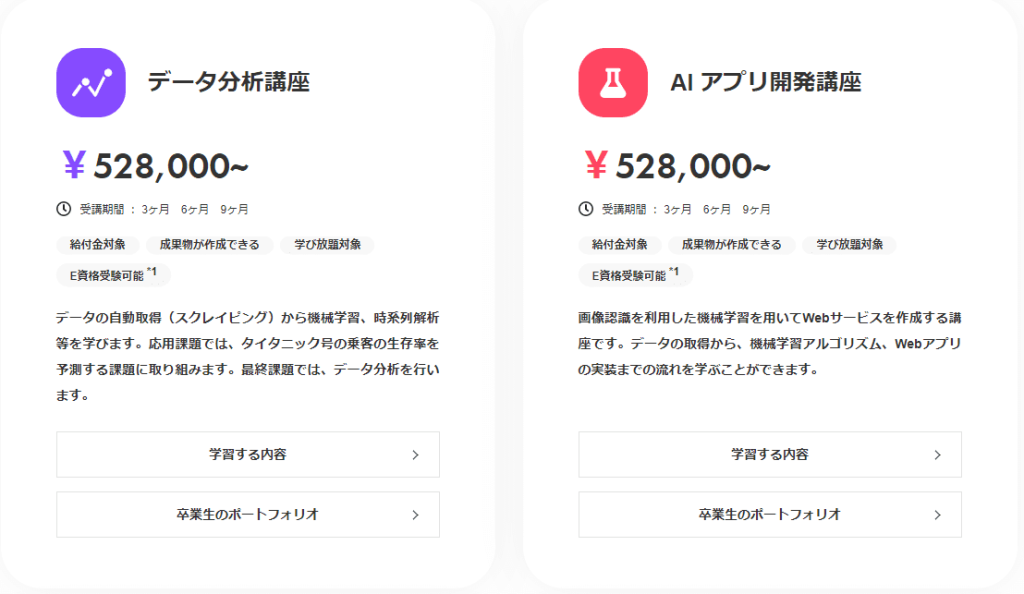Click the ¥528,000~ price in AI app card
The width and height of the screenshot is (1024, 594).
(677, 166)
